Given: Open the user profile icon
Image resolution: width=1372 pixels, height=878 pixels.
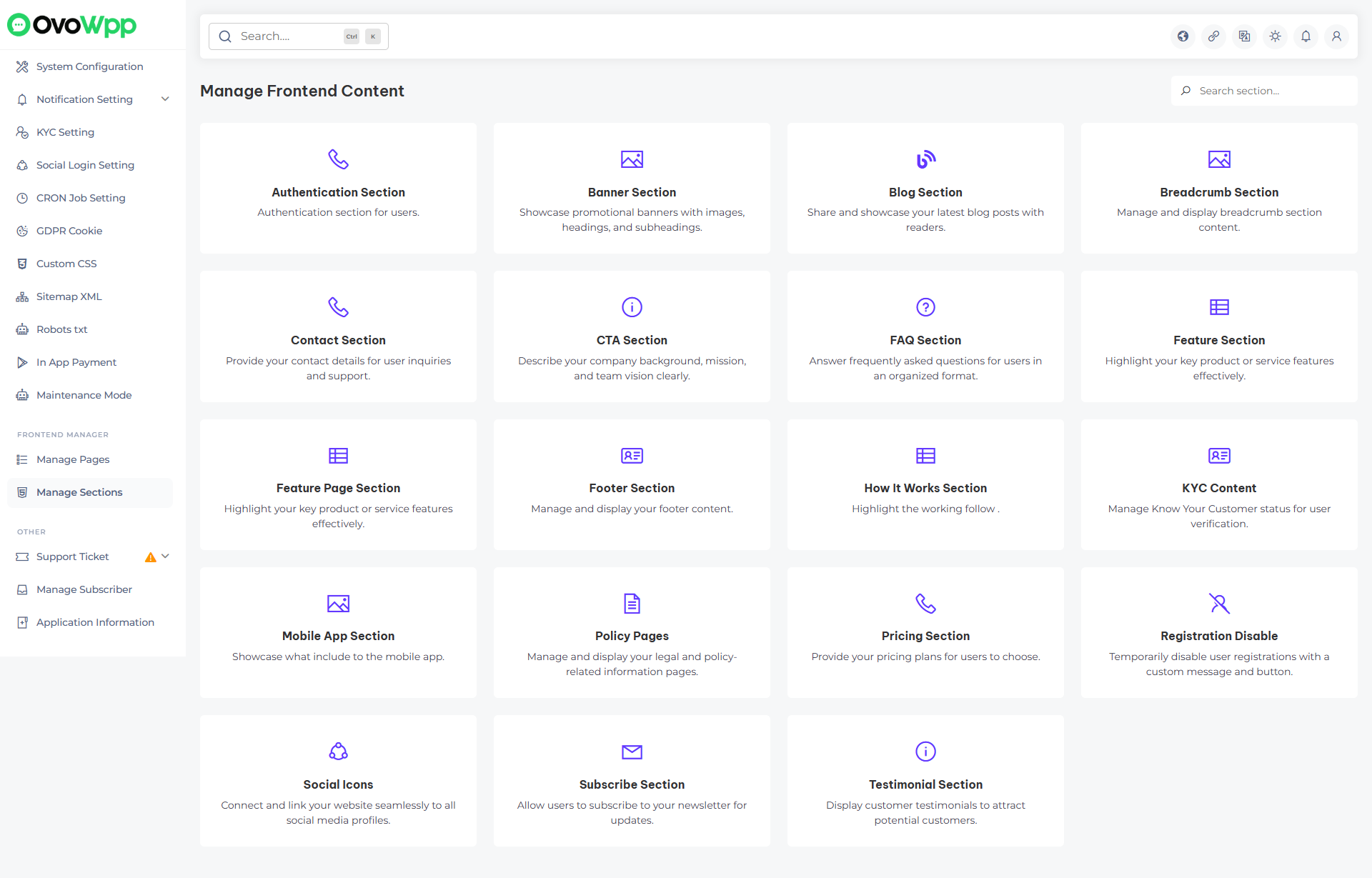Looking at the screenshot, I should 1337,36.
